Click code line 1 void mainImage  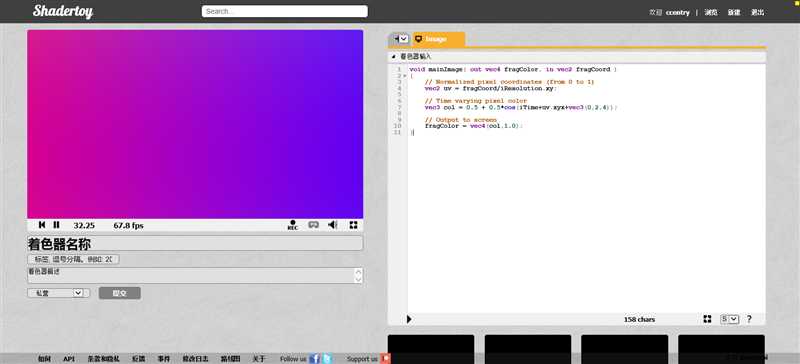click(513, 69)
